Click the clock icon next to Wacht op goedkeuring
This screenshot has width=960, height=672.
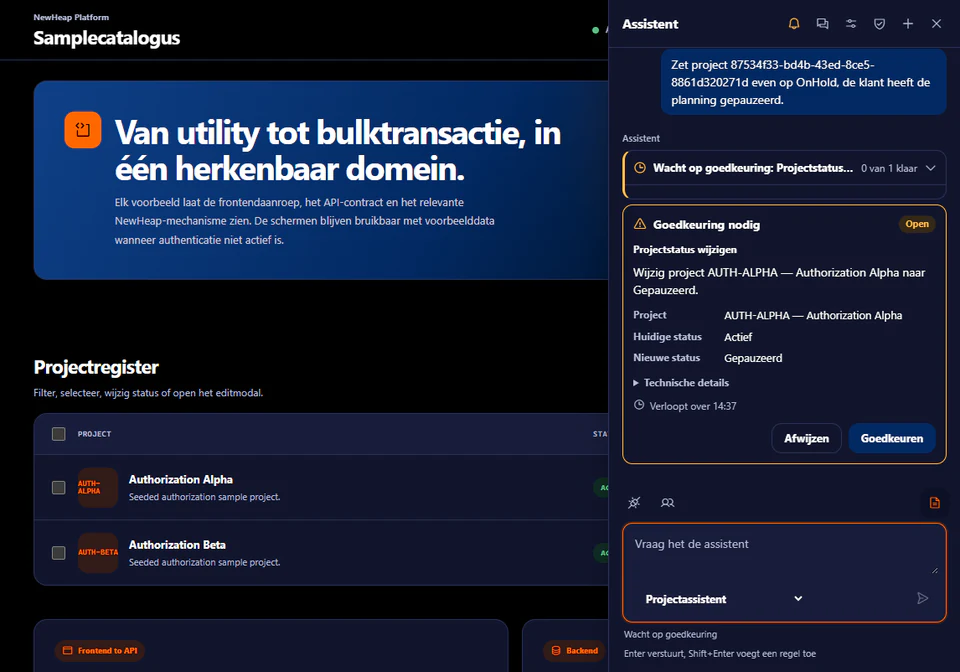coord(640,168)
